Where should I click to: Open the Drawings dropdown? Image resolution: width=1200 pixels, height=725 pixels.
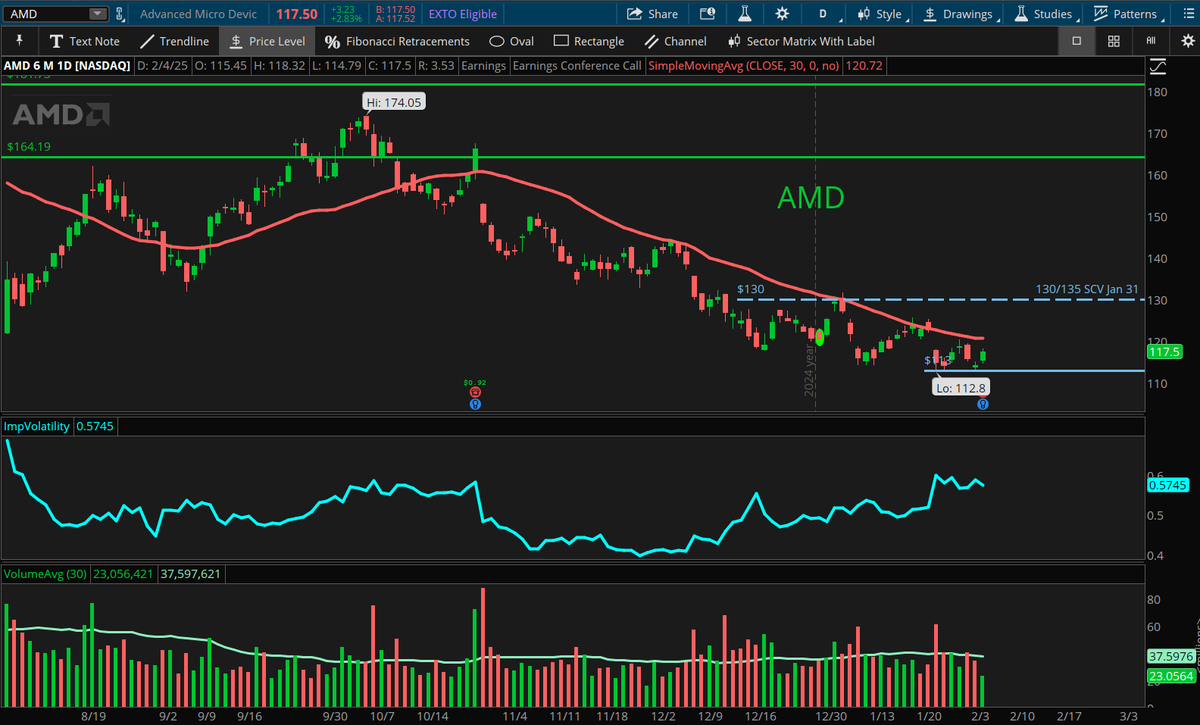click(x=961, y=14)
